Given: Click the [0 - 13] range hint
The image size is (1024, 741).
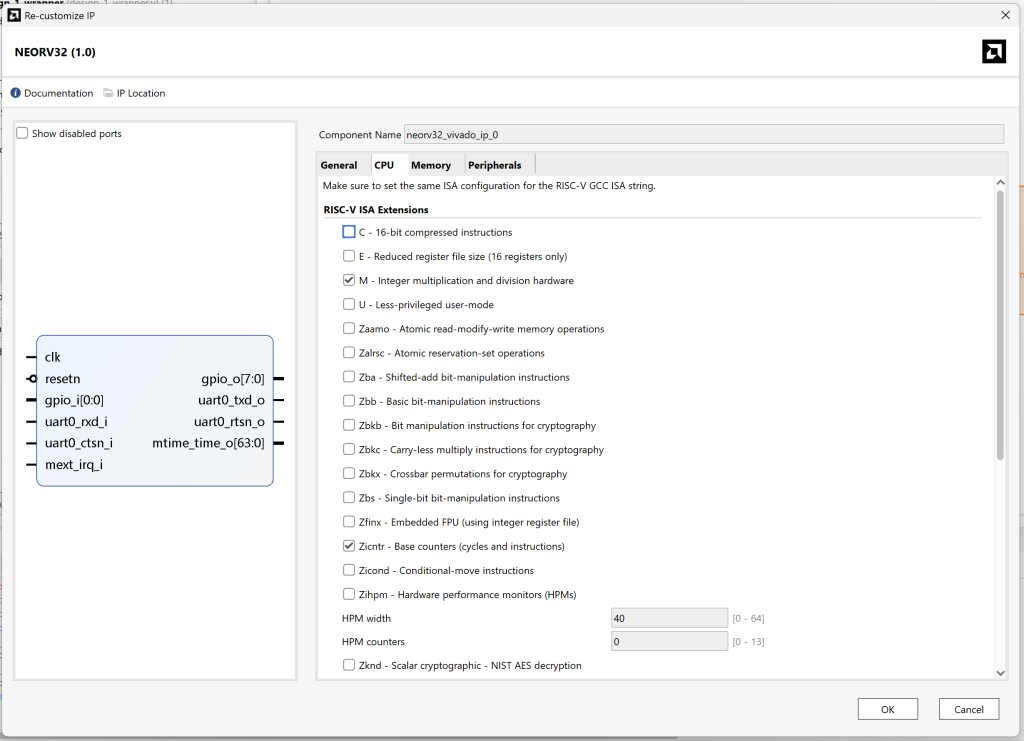Looking at the screenshot, I should pyautogui.click(x=748, y=642).
